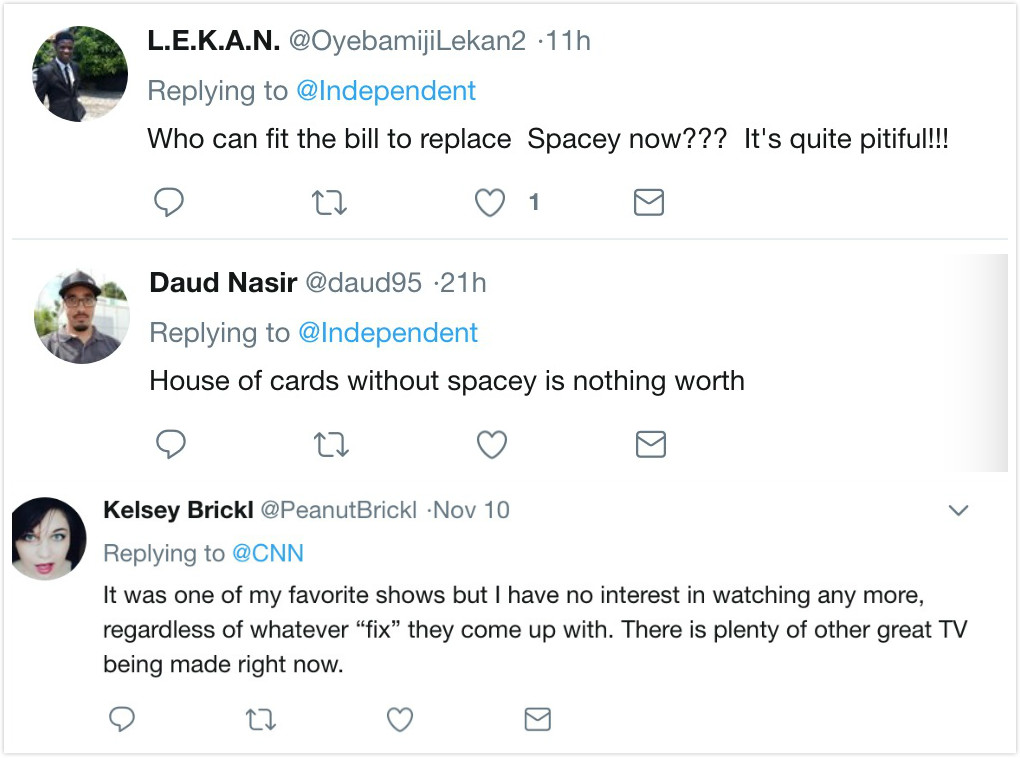
Task: Reply to Daud Nasir's tweet
Action: pos(171,444)
